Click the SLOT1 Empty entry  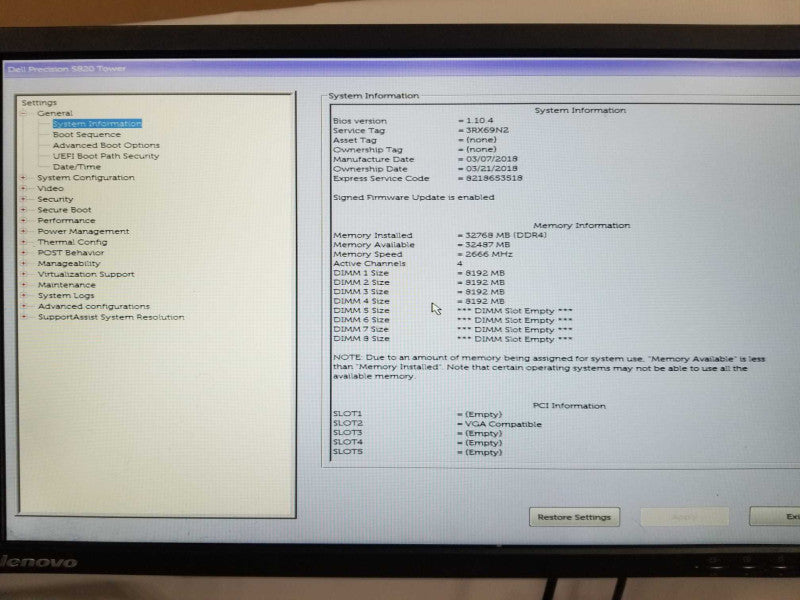[417, 414]
